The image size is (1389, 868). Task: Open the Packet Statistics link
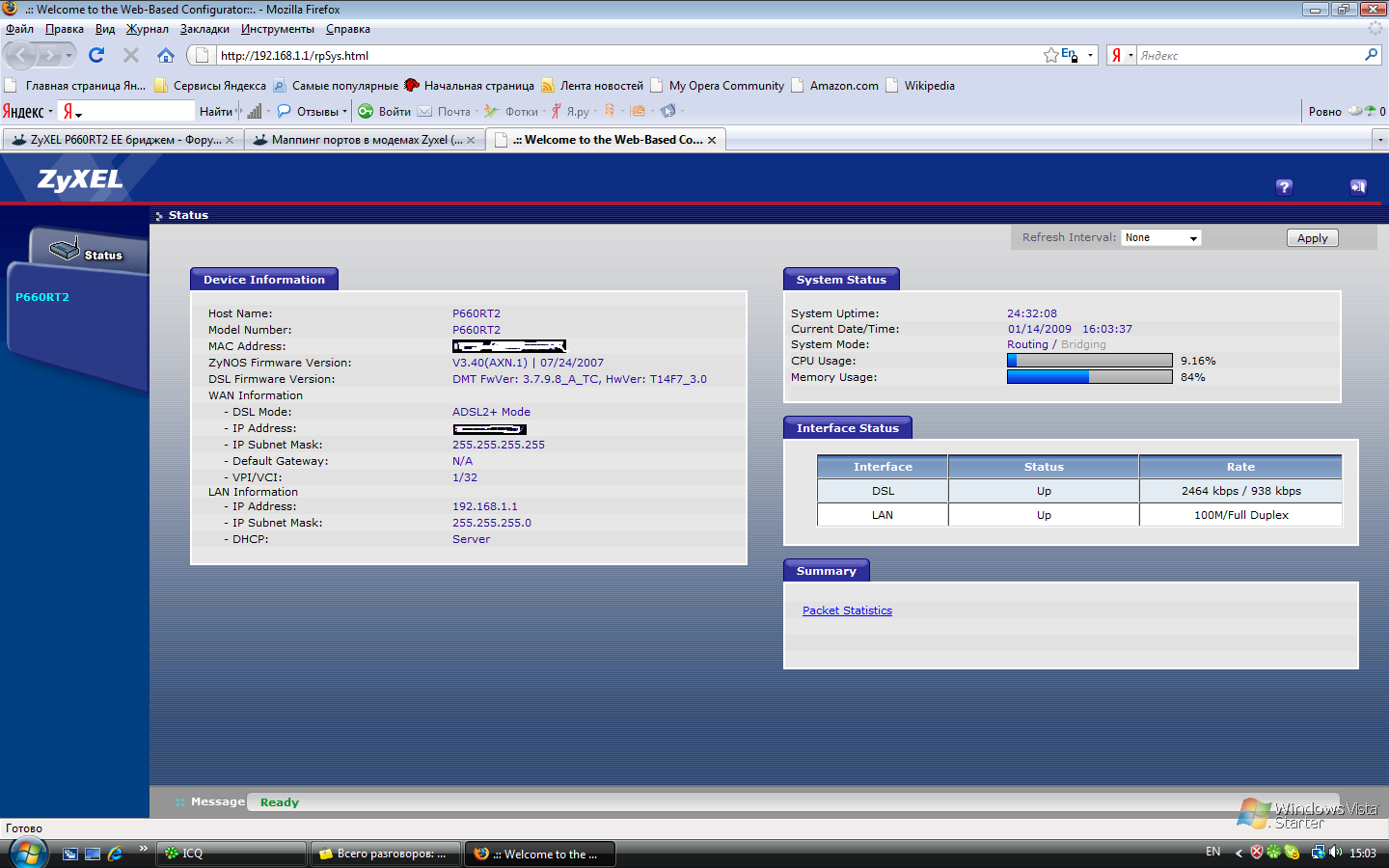[x=847, y=610]
